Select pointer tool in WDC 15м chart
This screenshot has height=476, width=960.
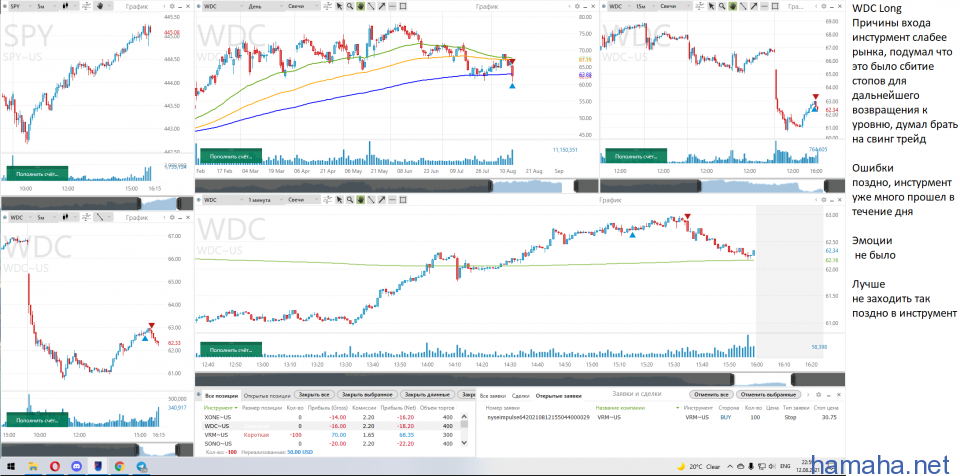point(712,6)
